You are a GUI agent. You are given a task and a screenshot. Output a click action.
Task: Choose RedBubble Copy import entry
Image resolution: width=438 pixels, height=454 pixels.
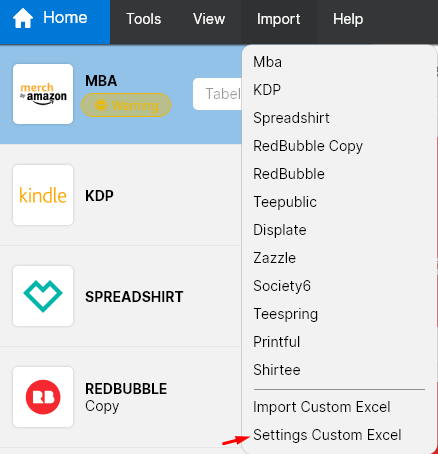point(308,146)
